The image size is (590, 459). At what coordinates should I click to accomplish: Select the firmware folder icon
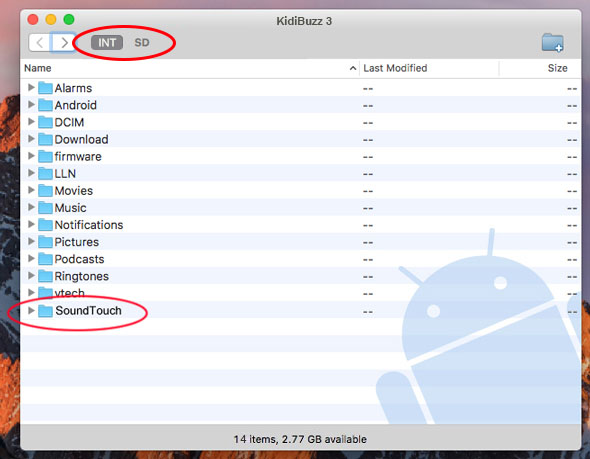(45, 157)
